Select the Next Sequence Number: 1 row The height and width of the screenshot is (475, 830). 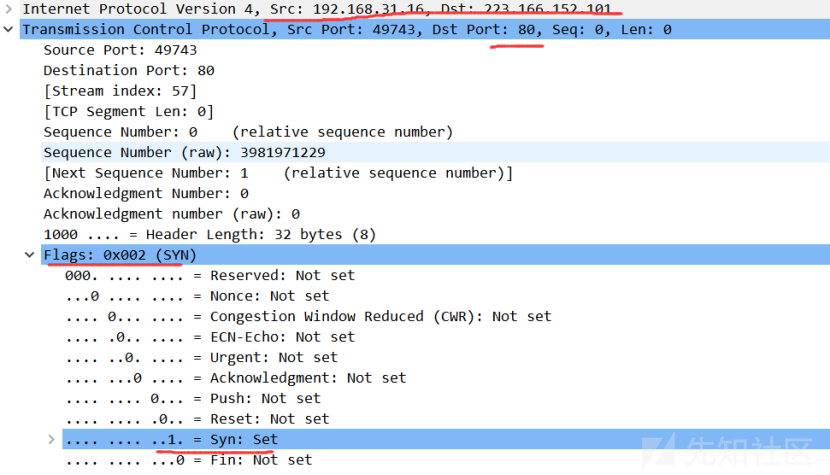[277, 173]
